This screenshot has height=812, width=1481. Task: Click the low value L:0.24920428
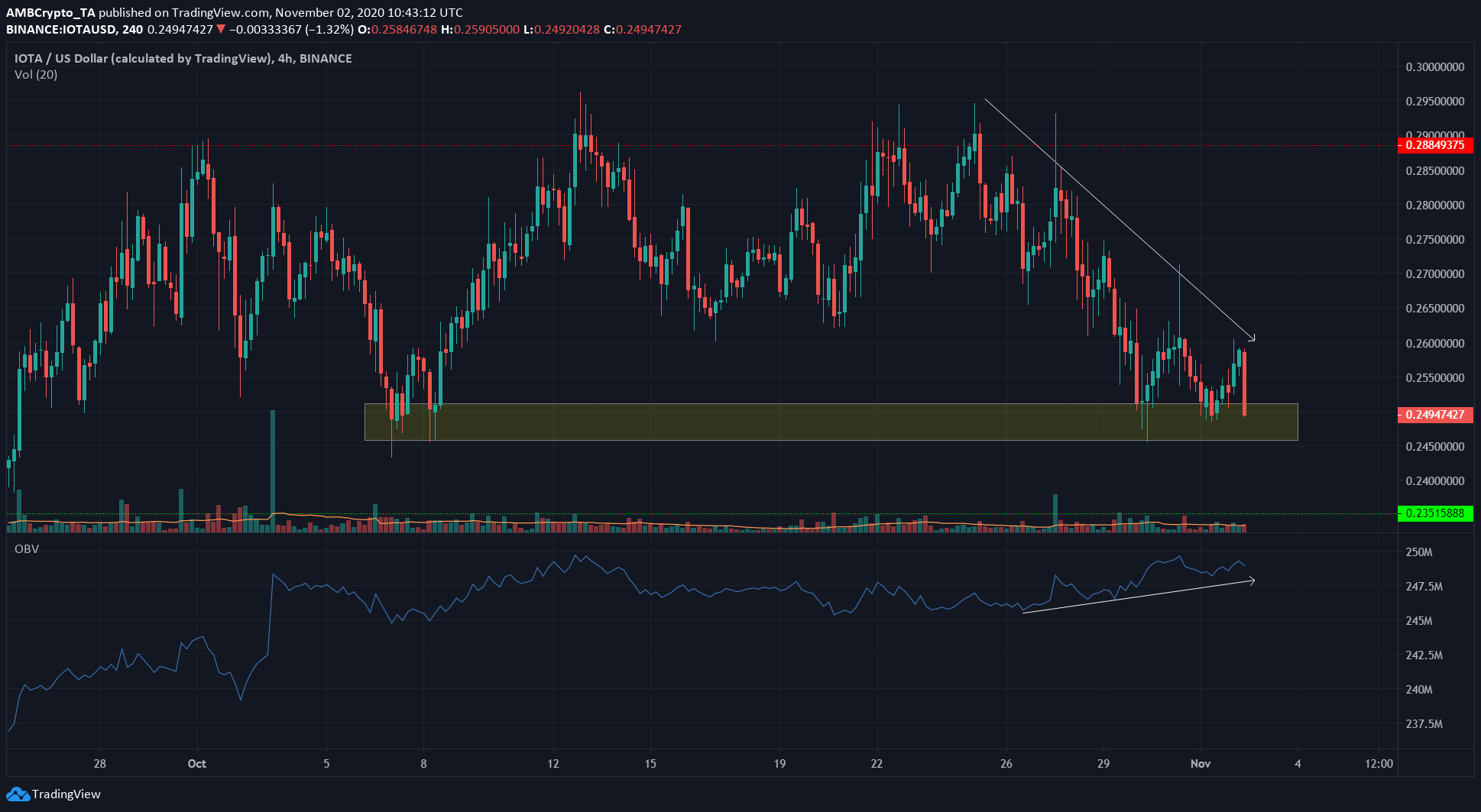pos(562,30)
